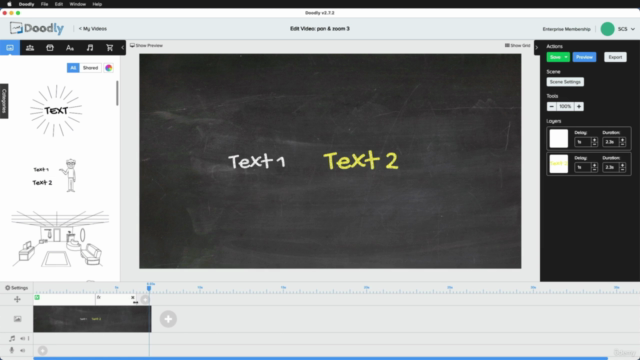Click Text 2 layer Delay field
This screenshot has width=640, height=360.
point(582,167)
